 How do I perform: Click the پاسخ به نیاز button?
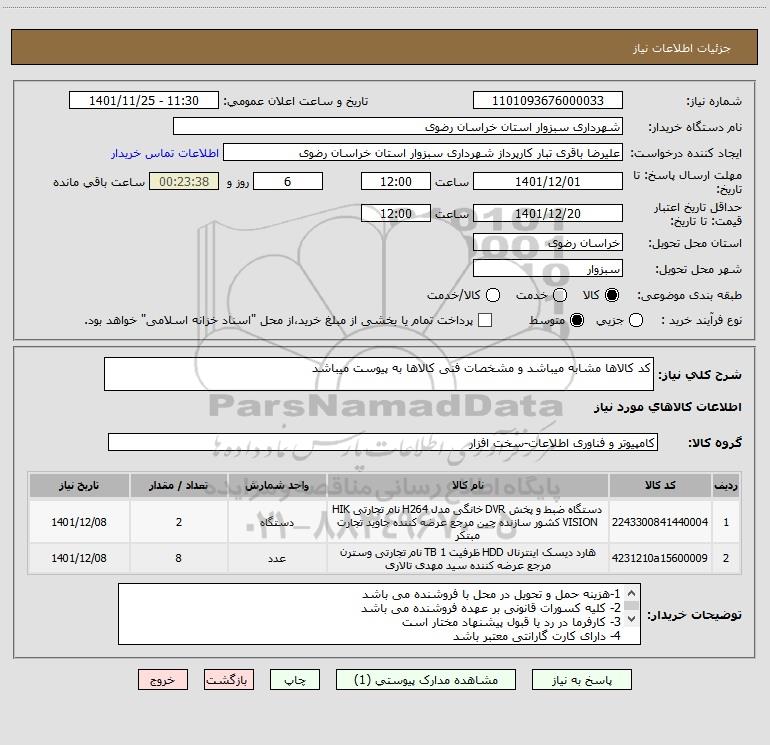point(581,680)
